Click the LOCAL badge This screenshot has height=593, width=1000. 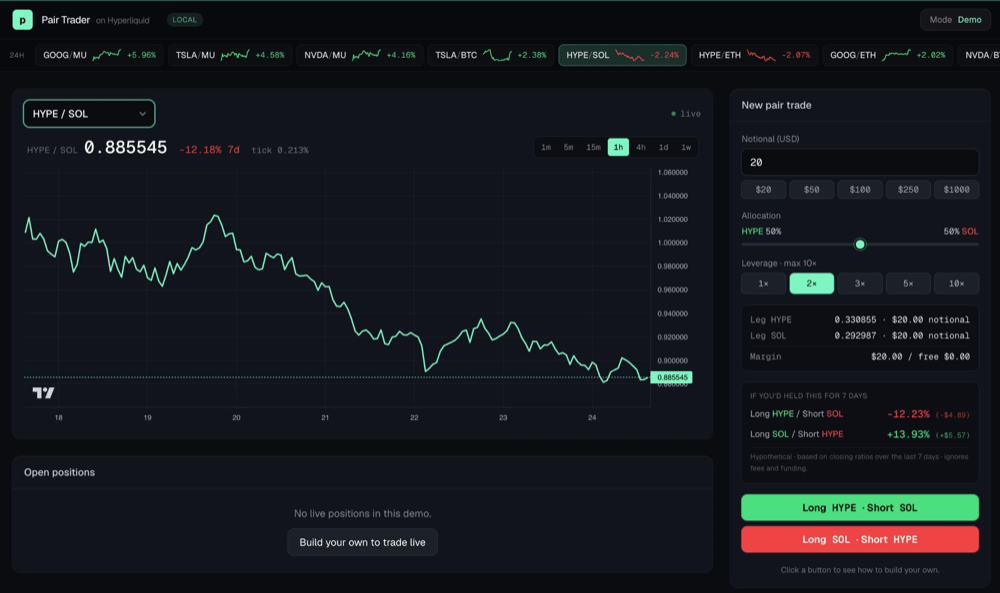click(184, 20)
